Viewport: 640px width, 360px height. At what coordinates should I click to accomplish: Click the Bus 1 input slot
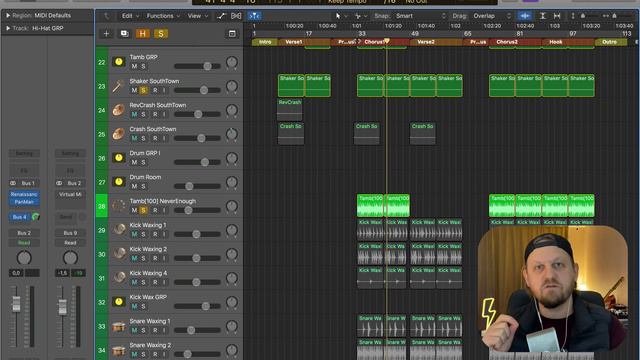28,183
